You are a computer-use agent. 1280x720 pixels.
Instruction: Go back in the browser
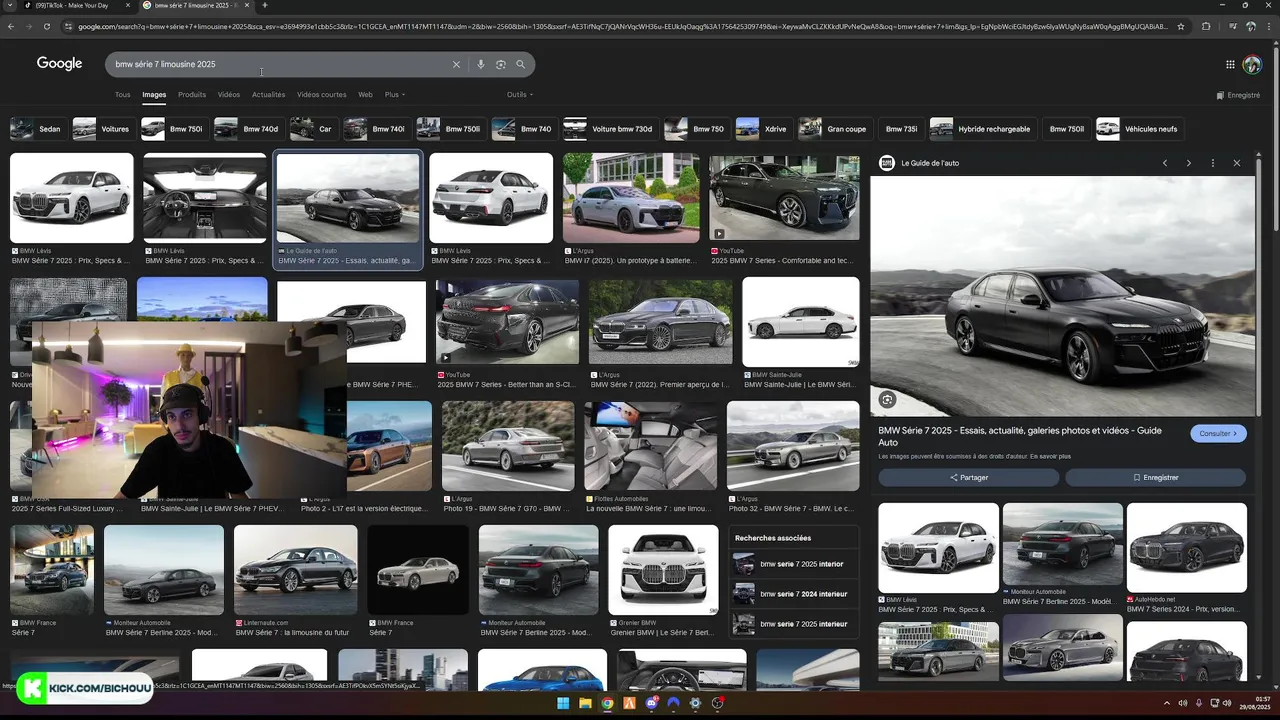[11, 26]
